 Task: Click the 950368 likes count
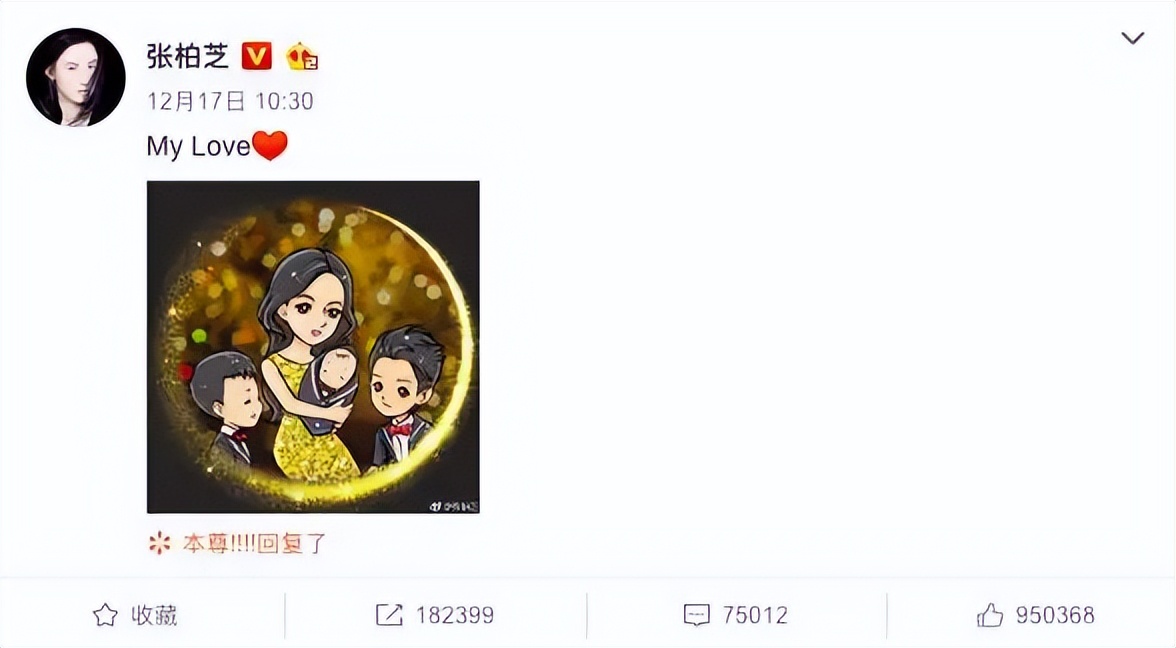point(1055,616)
